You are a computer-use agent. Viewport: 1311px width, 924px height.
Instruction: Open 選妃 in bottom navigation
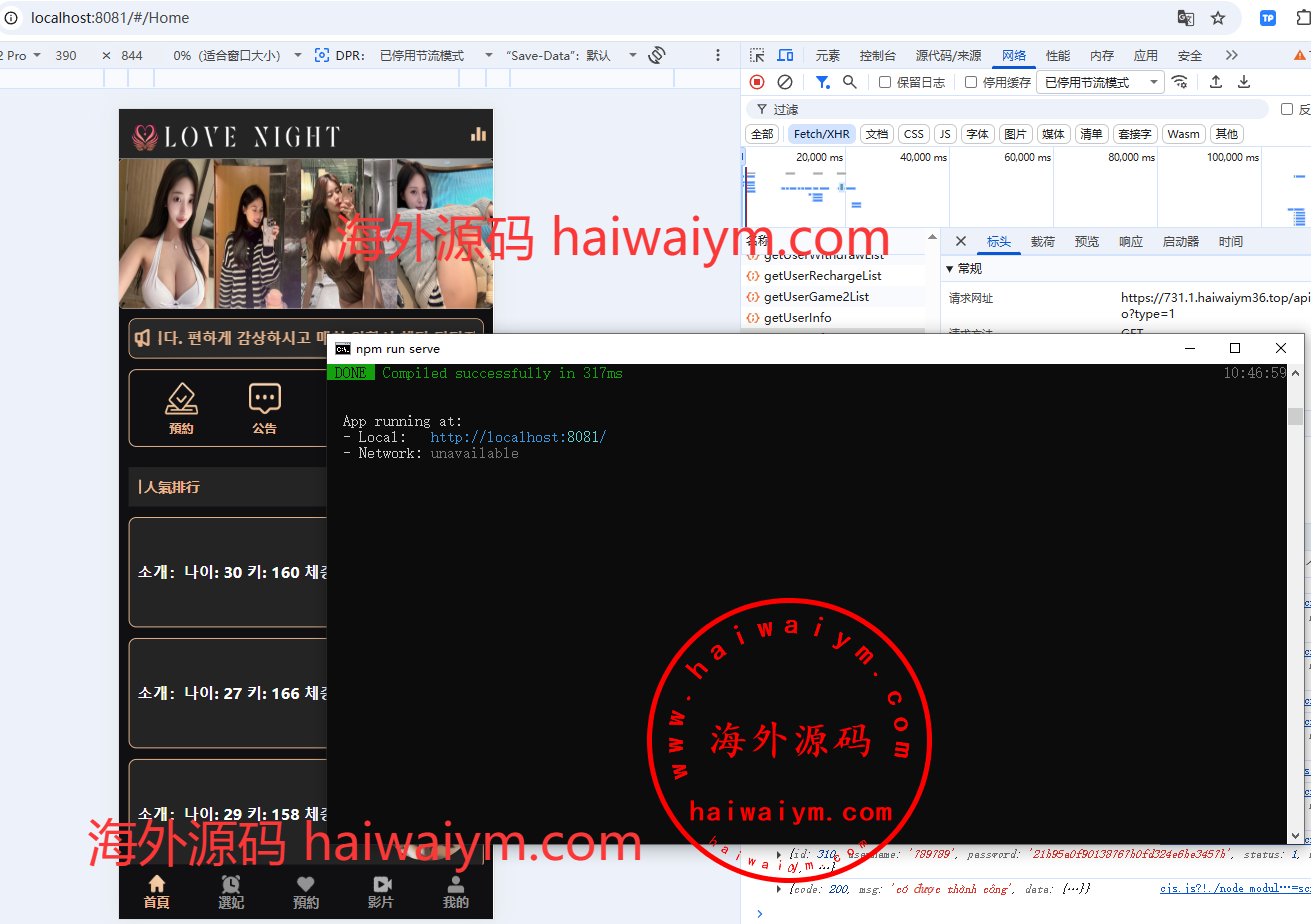(231, 892)
